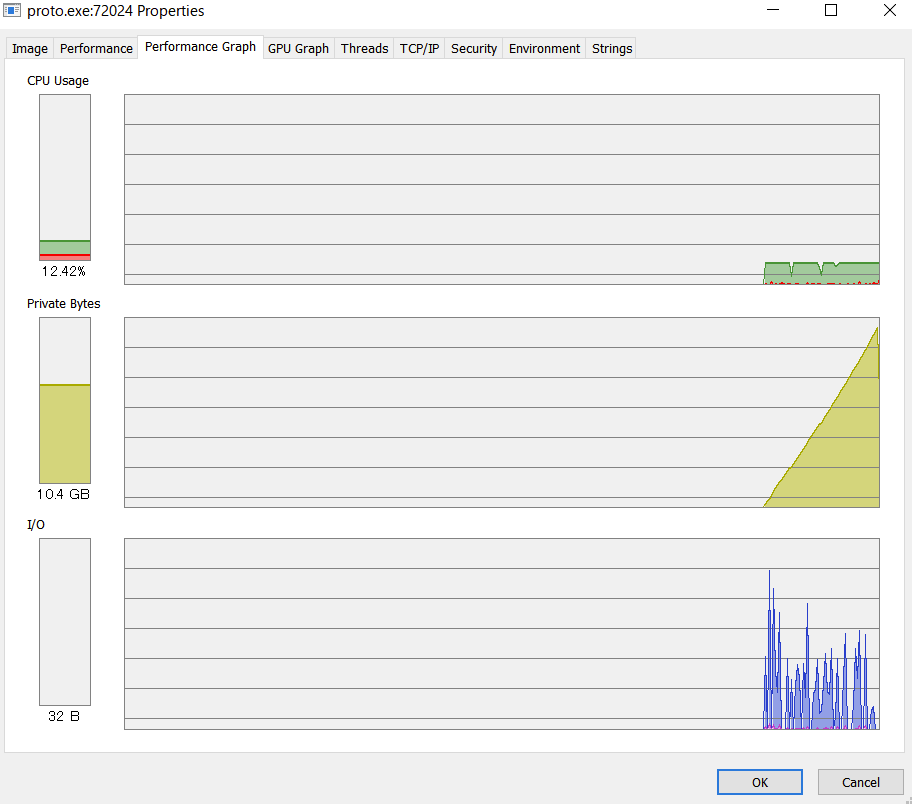Click the 12.42% CPU value
This screenshot has width=912, height=804.
(64, 271)
